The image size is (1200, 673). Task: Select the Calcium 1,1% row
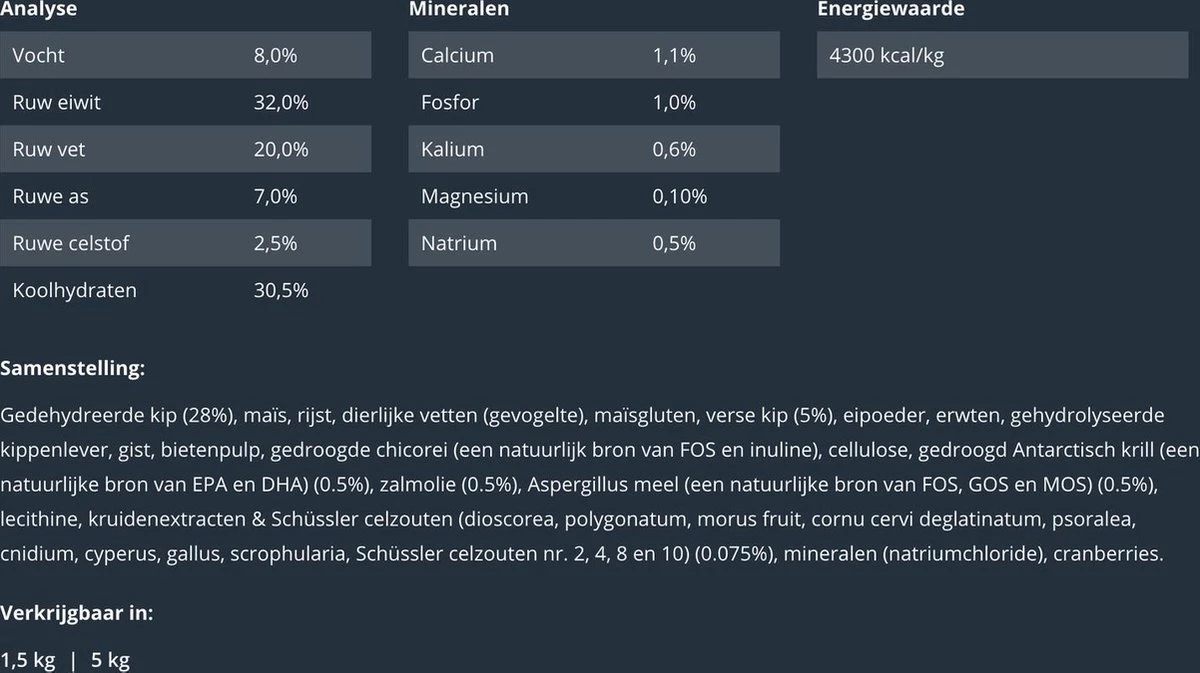(594, 56)
